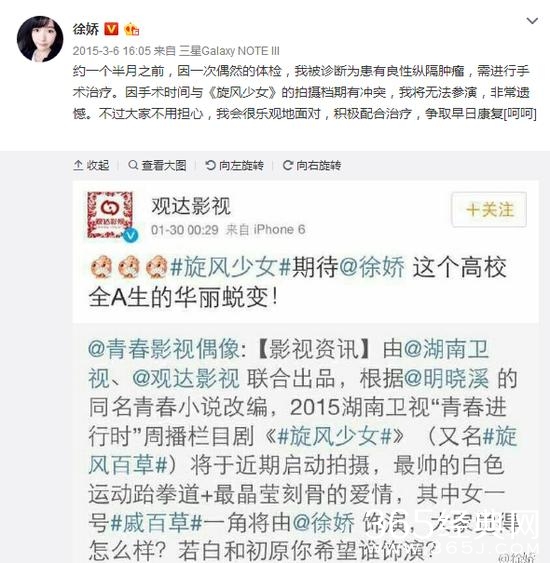
Task: Click the post timestamp 2015-3-6 16:05
Action: click(112, 51)
